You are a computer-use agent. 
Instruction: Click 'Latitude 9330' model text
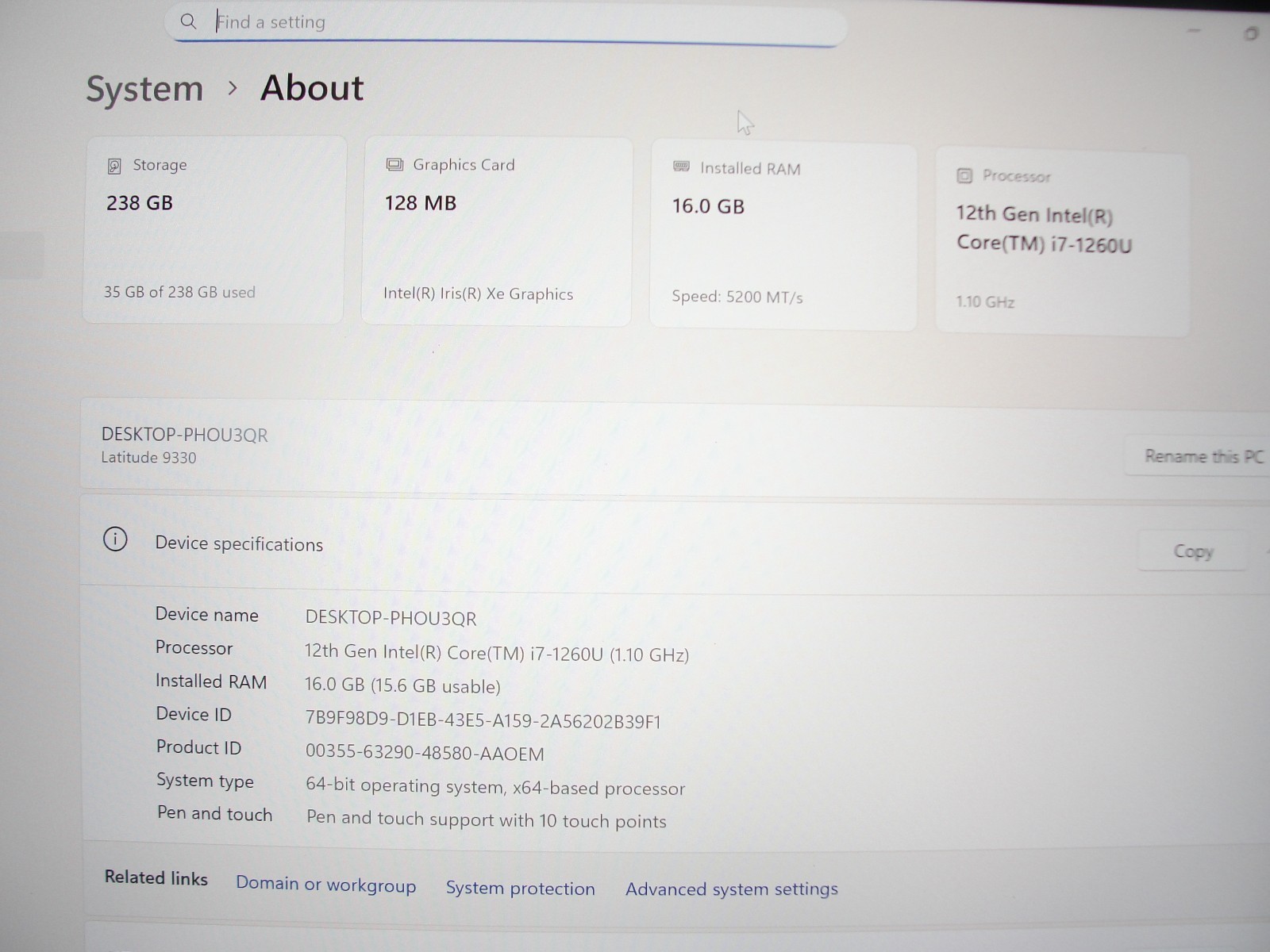point(148,458)
